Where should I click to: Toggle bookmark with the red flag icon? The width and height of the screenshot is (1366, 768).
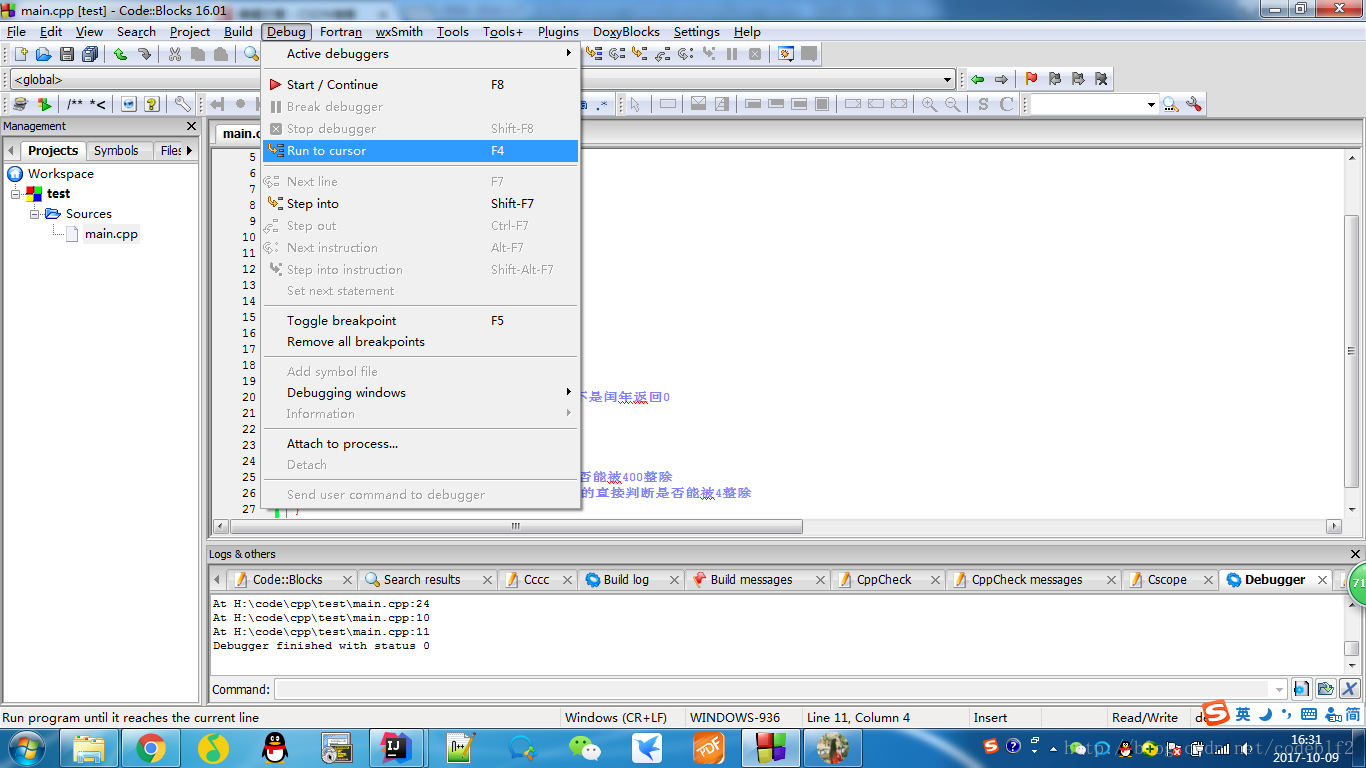click(x=1032, y=79)
